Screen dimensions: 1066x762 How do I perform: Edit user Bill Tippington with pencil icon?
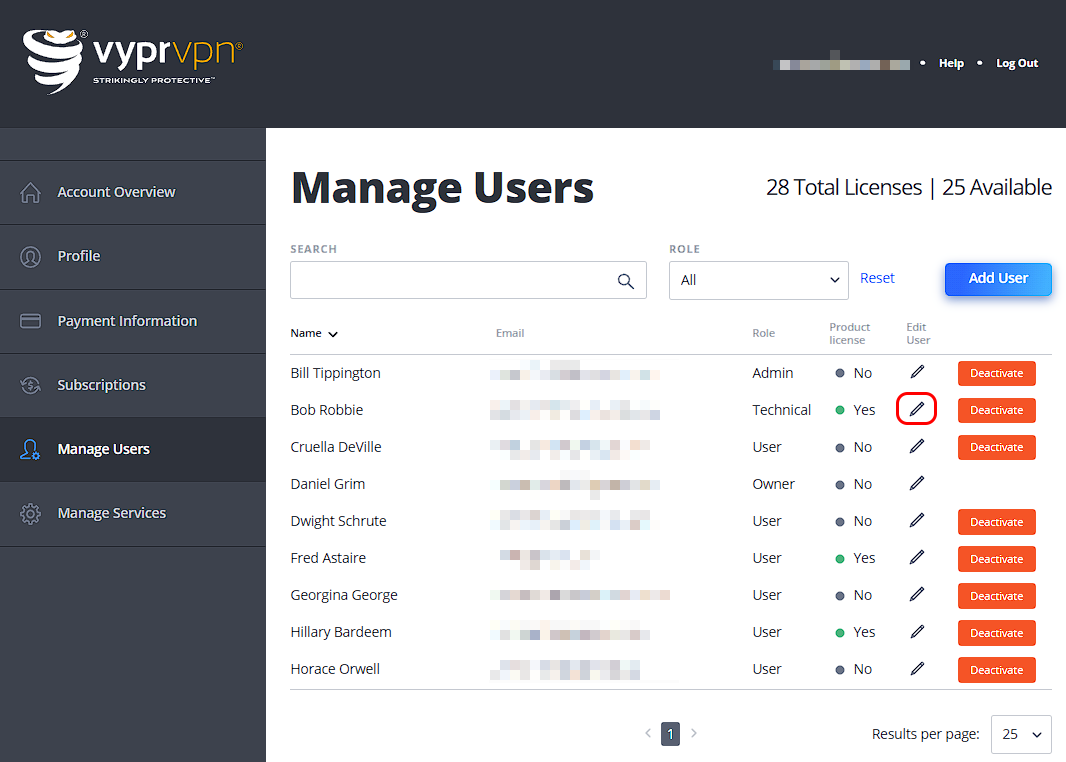917,372
